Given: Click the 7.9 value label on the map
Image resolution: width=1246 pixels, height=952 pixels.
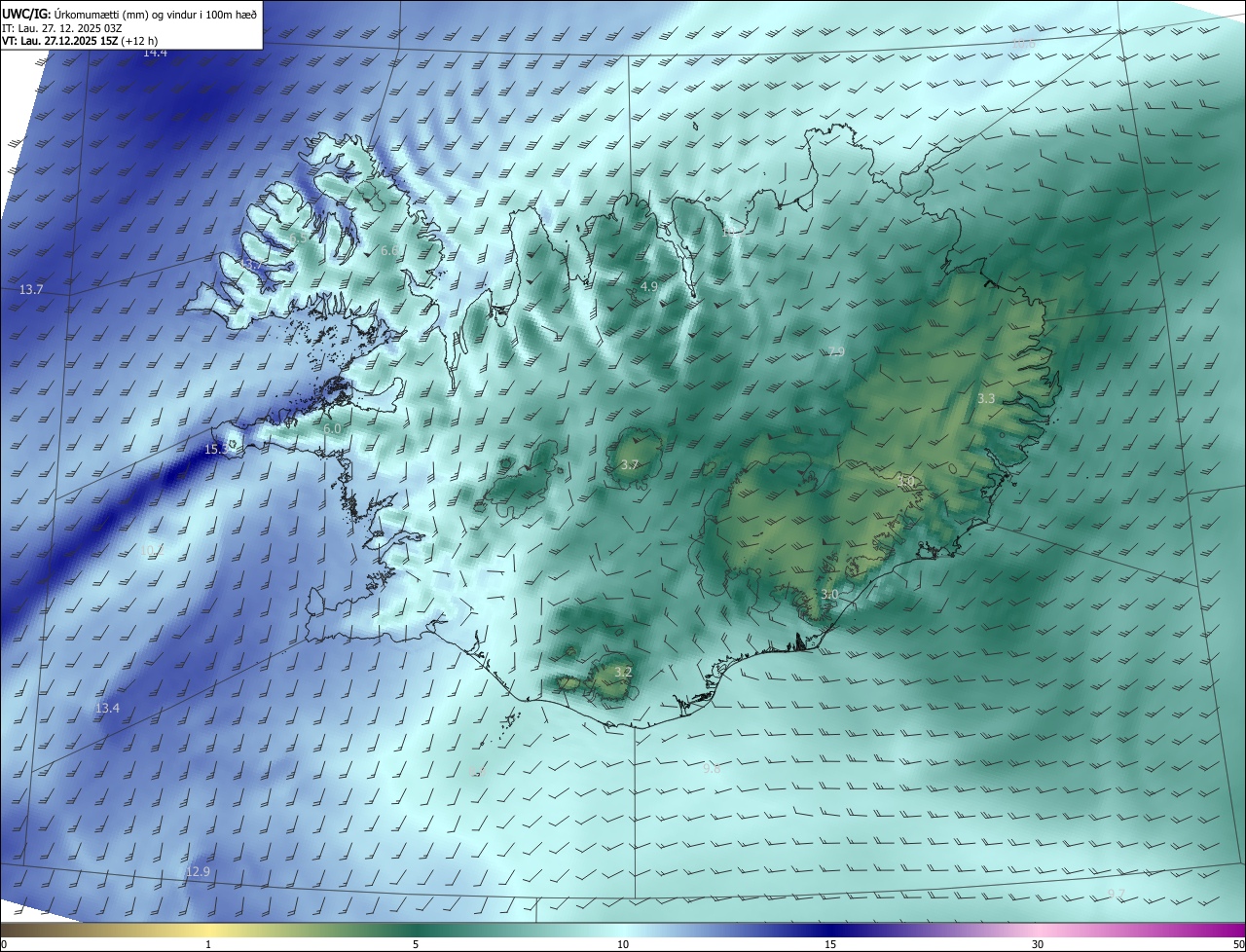Looking at the screenshot, I should click(x=835, y=352).
